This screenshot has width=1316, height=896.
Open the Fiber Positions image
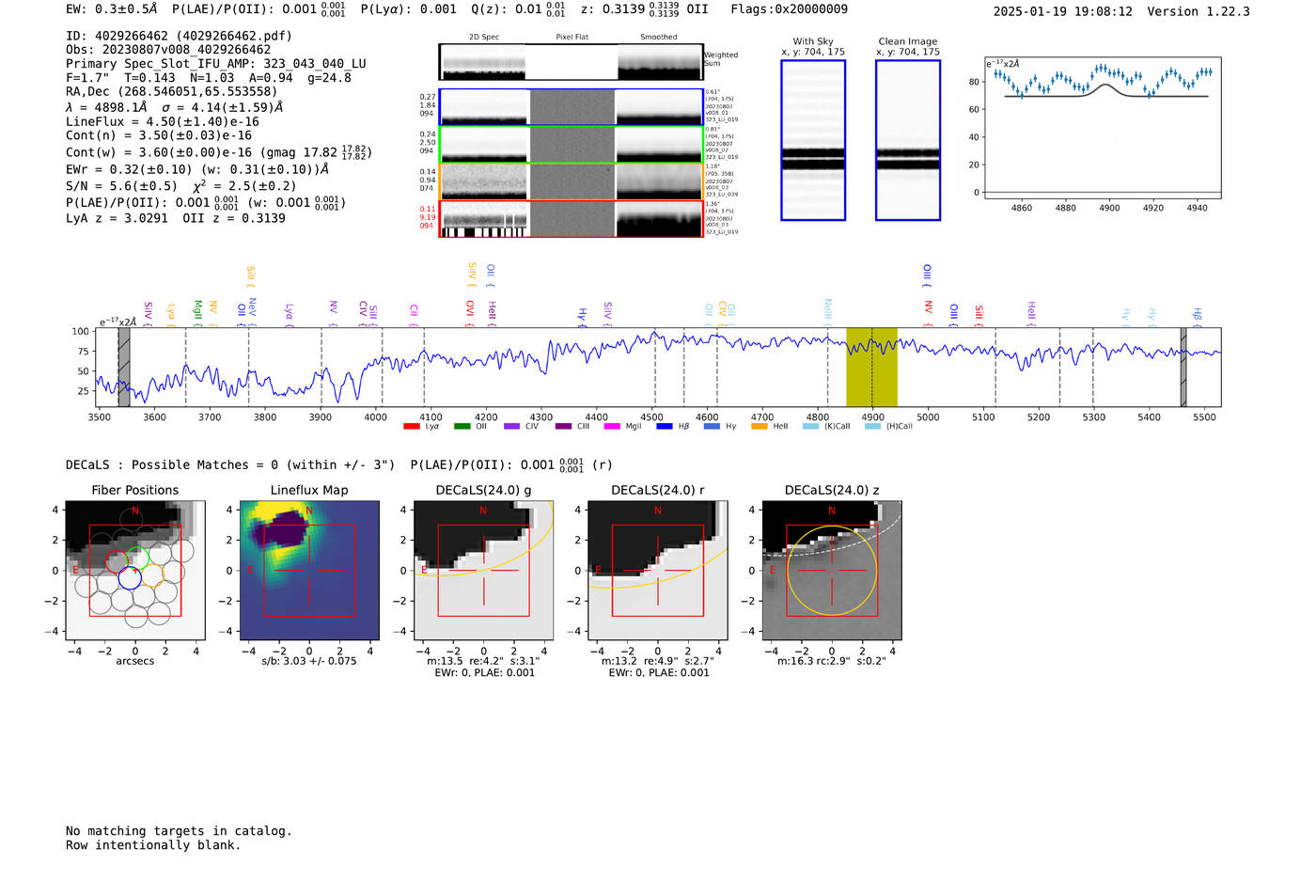point(134,571)
